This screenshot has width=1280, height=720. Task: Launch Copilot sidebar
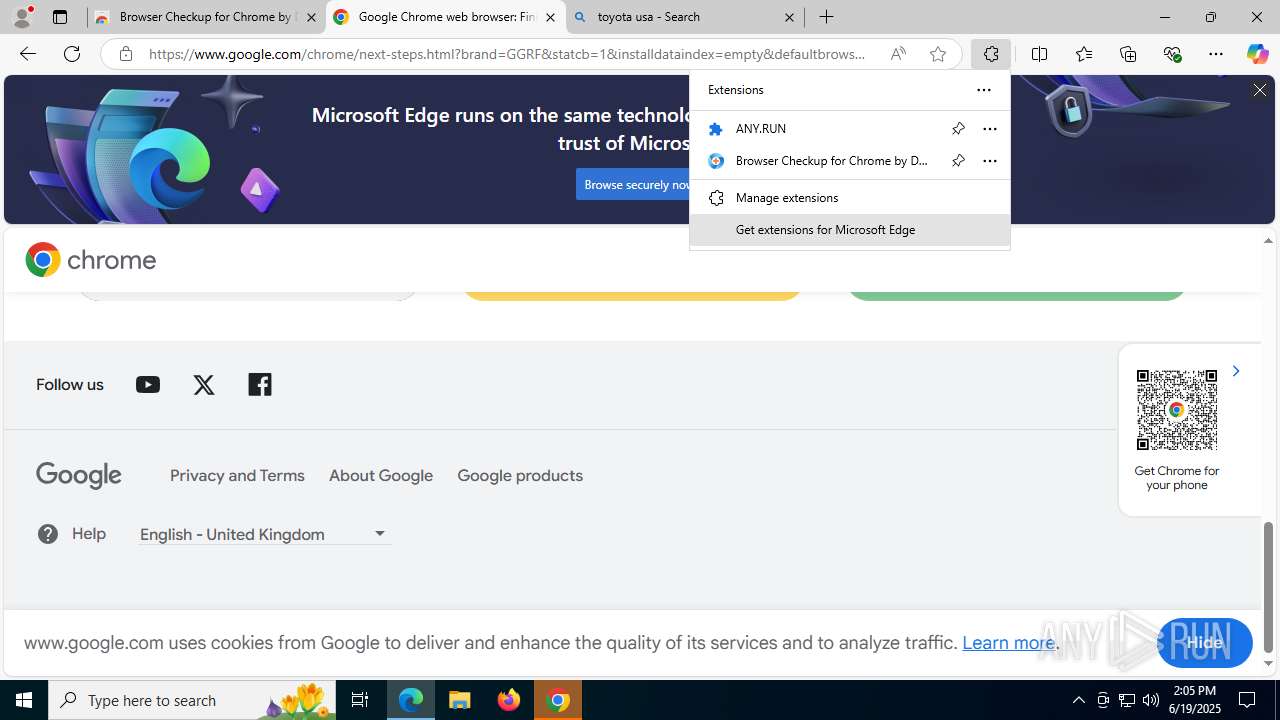click(1257, 54)
